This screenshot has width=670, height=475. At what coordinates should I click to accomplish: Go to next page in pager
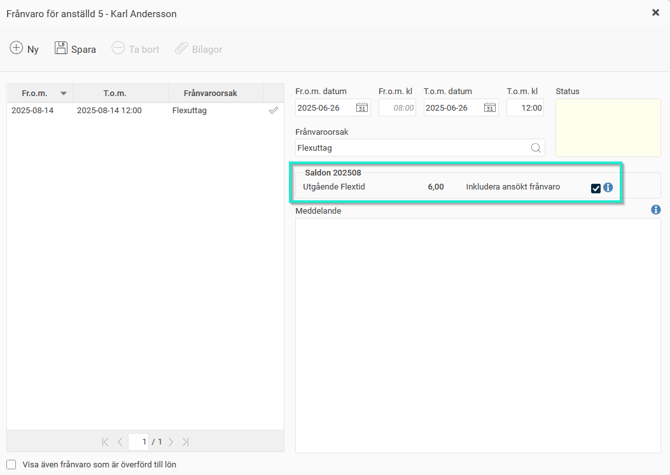tap(171, 442)
